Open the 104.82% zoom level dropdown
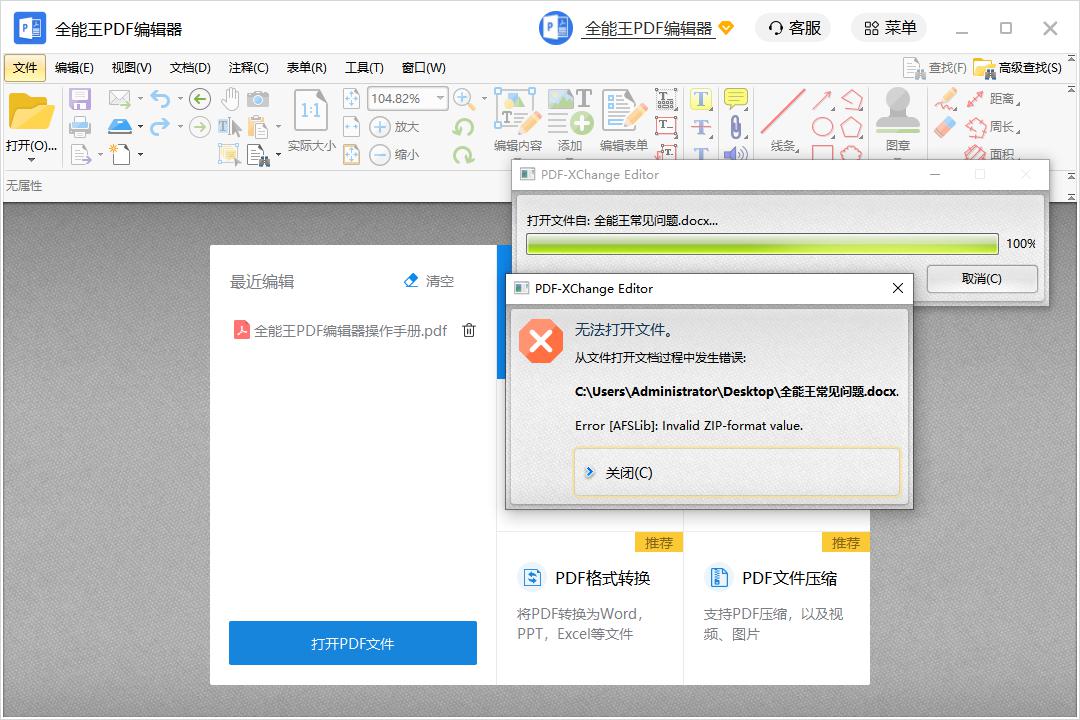 pyautogui.click(x=440, y=99)
